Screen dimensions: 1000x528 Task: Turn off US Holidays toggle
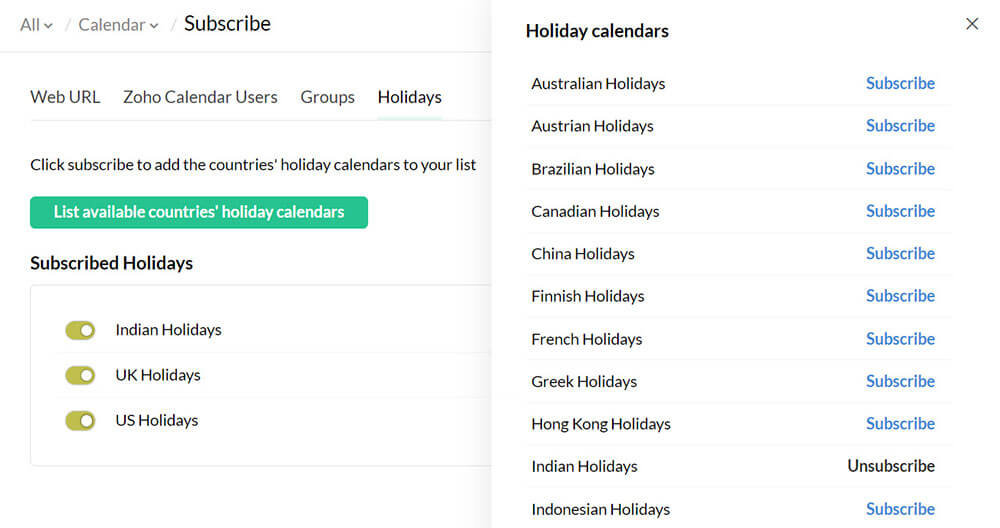click(x=80, y=421)
